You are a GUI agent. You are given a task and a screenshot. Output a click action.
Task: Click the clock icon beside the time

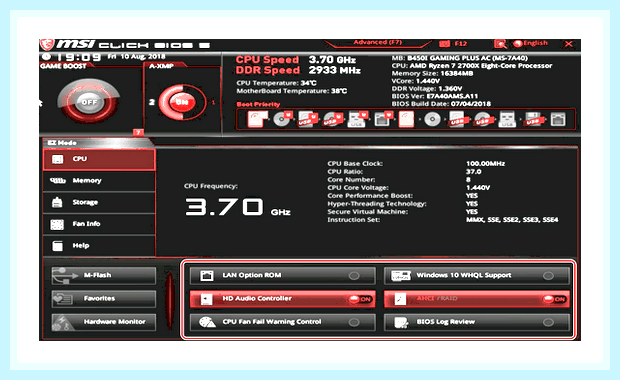[x=47, y=57]
